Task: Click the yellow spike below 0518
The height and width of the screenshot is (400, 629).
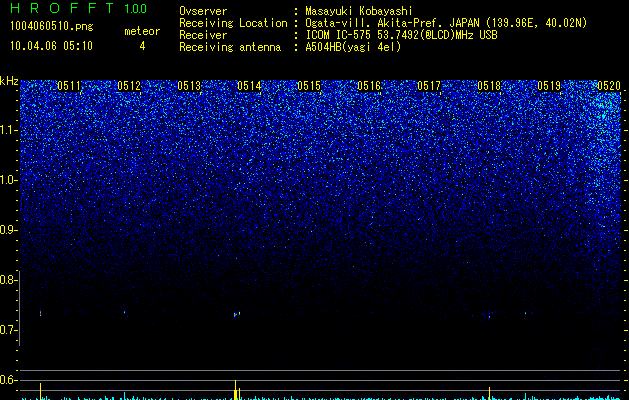Action: [x=489, y=393]
